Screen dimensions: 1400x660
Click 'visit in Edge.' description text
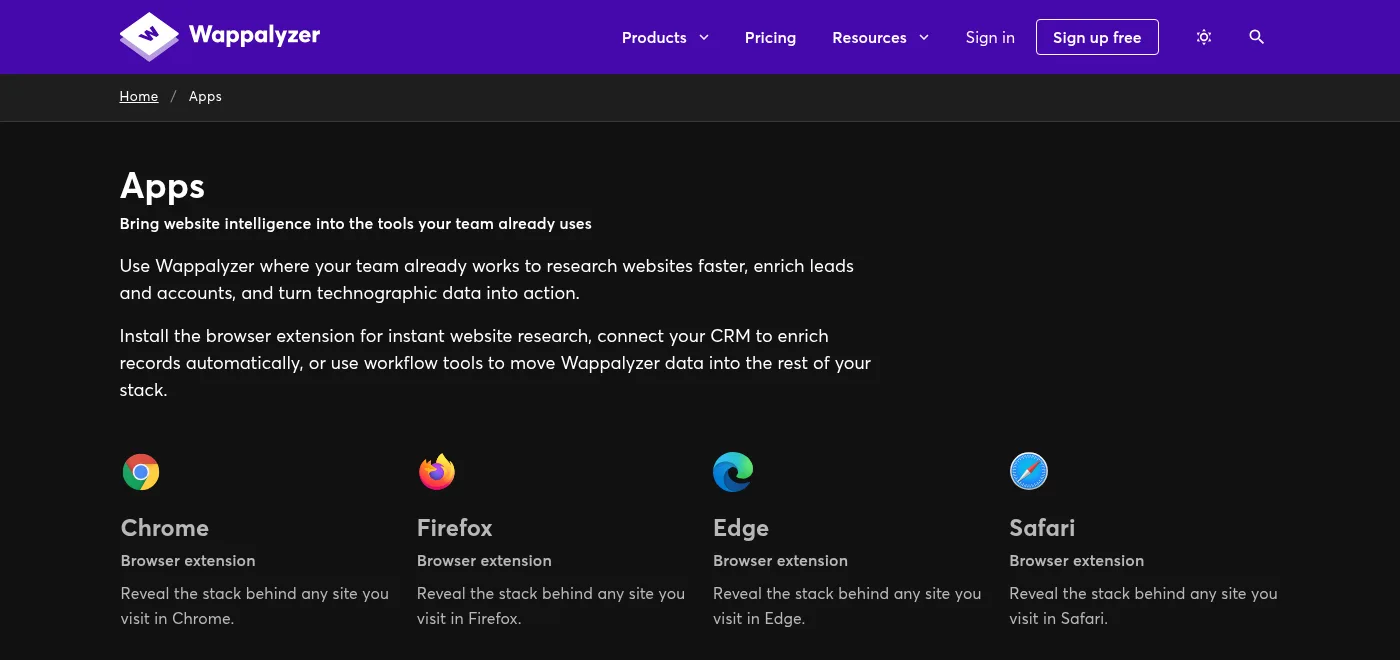pyautogui.click(x=759, y=619)
